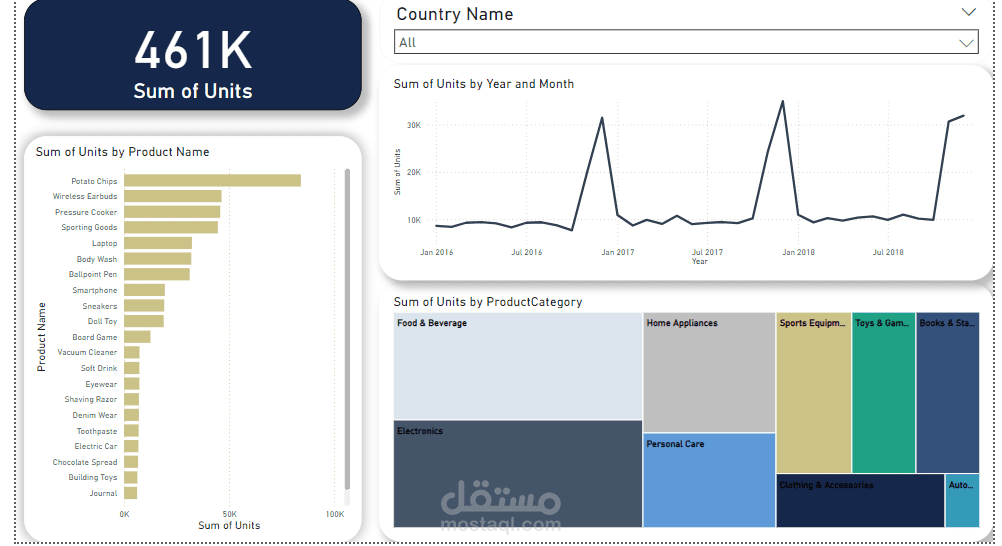1002x546 pixels.
Task: Click 'Sum of Units by Year and Month' title
Action: 484,84
